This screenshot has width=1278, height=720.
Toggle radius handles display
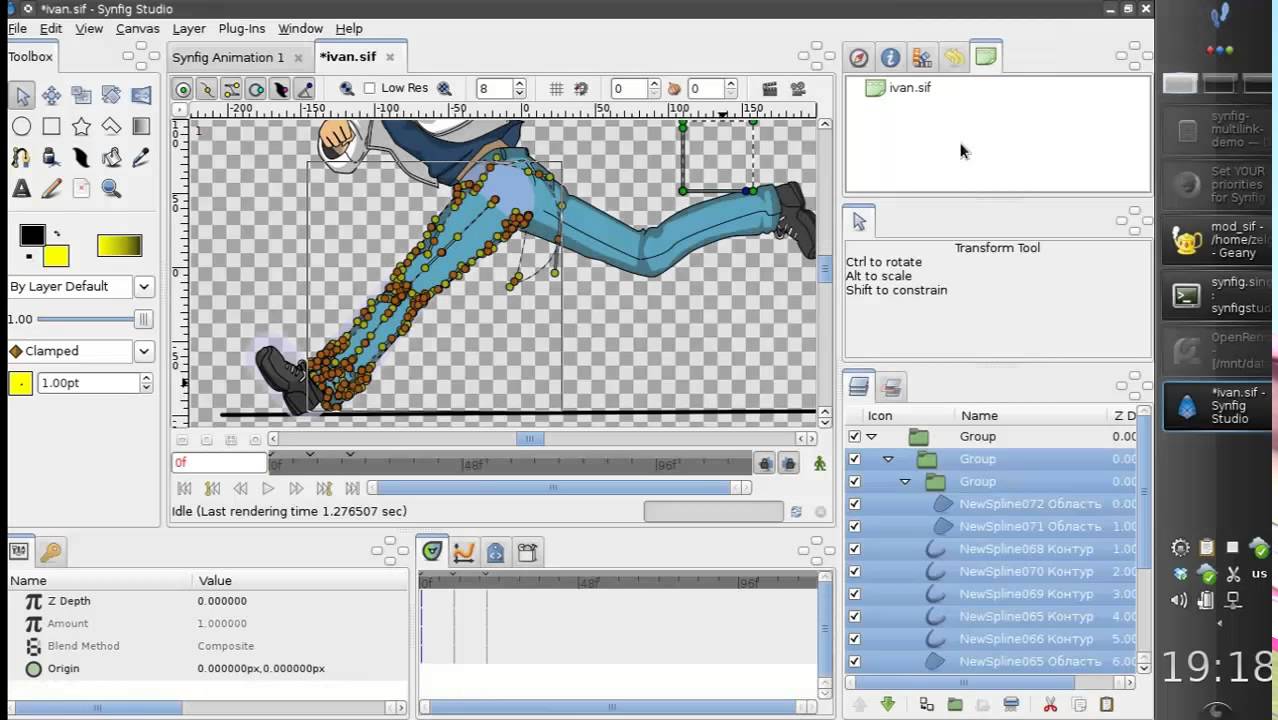[256, 89]
